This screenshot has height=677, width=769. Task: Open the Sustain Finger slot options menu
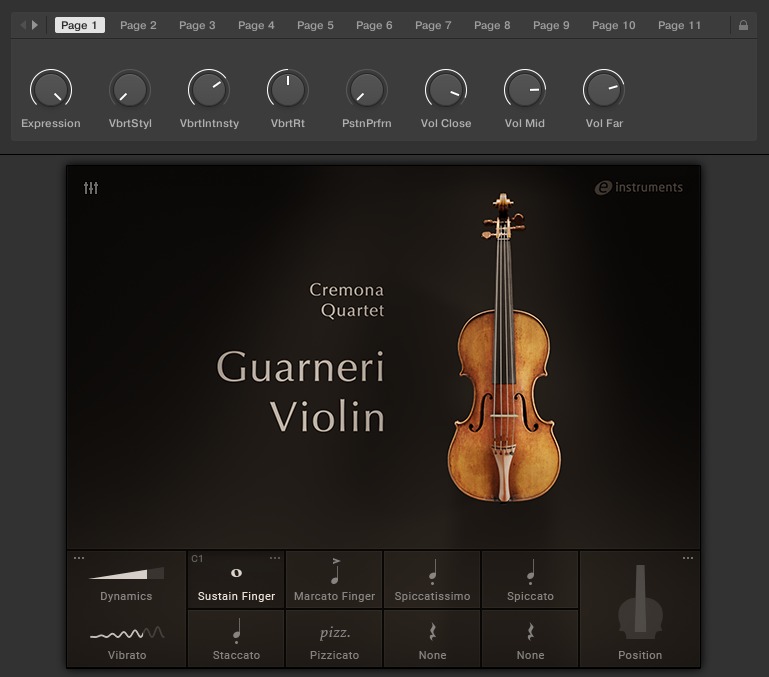pyautogui.click(x=275, y=558)
